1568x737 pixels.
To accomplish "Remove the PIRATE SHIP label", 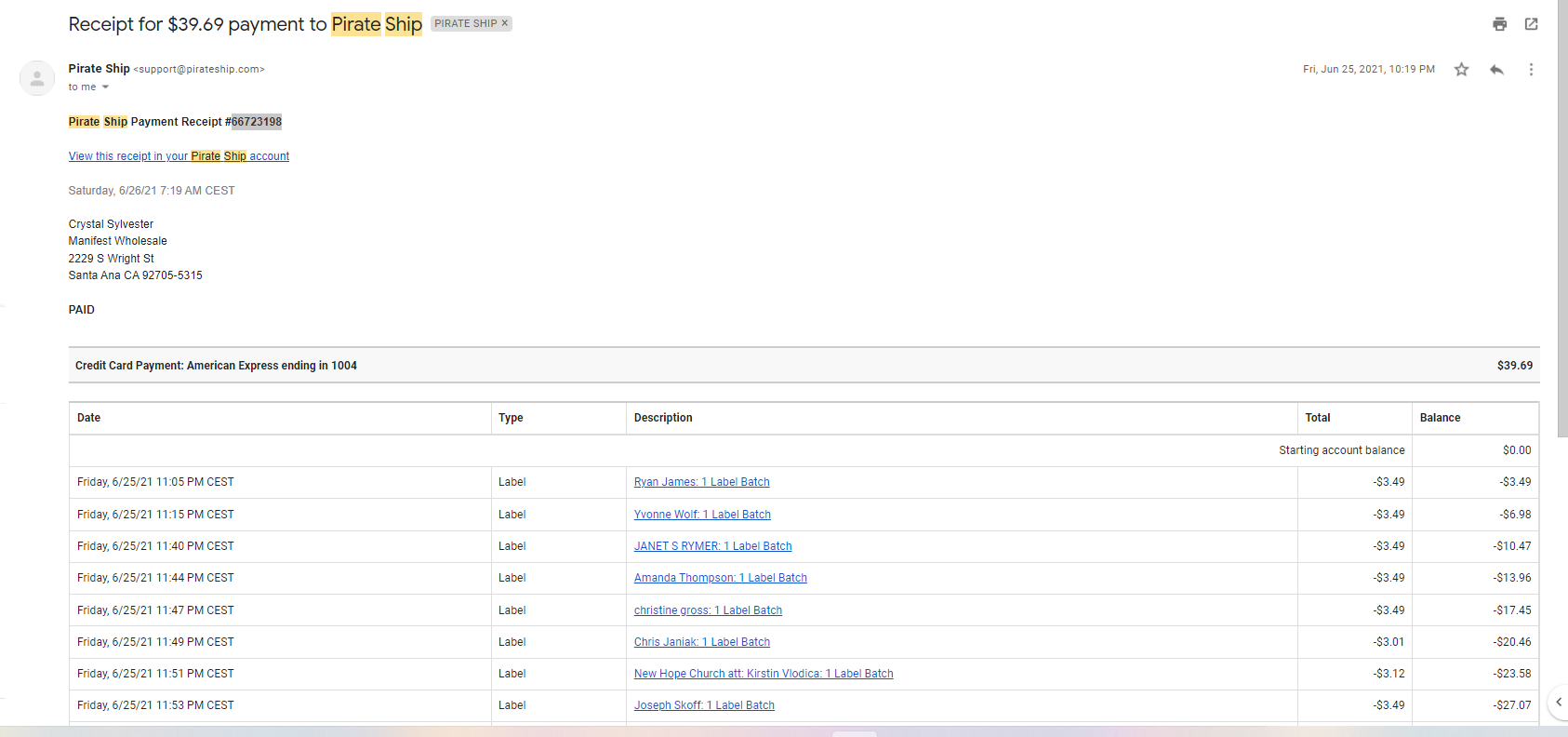I will [x=505, y=23].
